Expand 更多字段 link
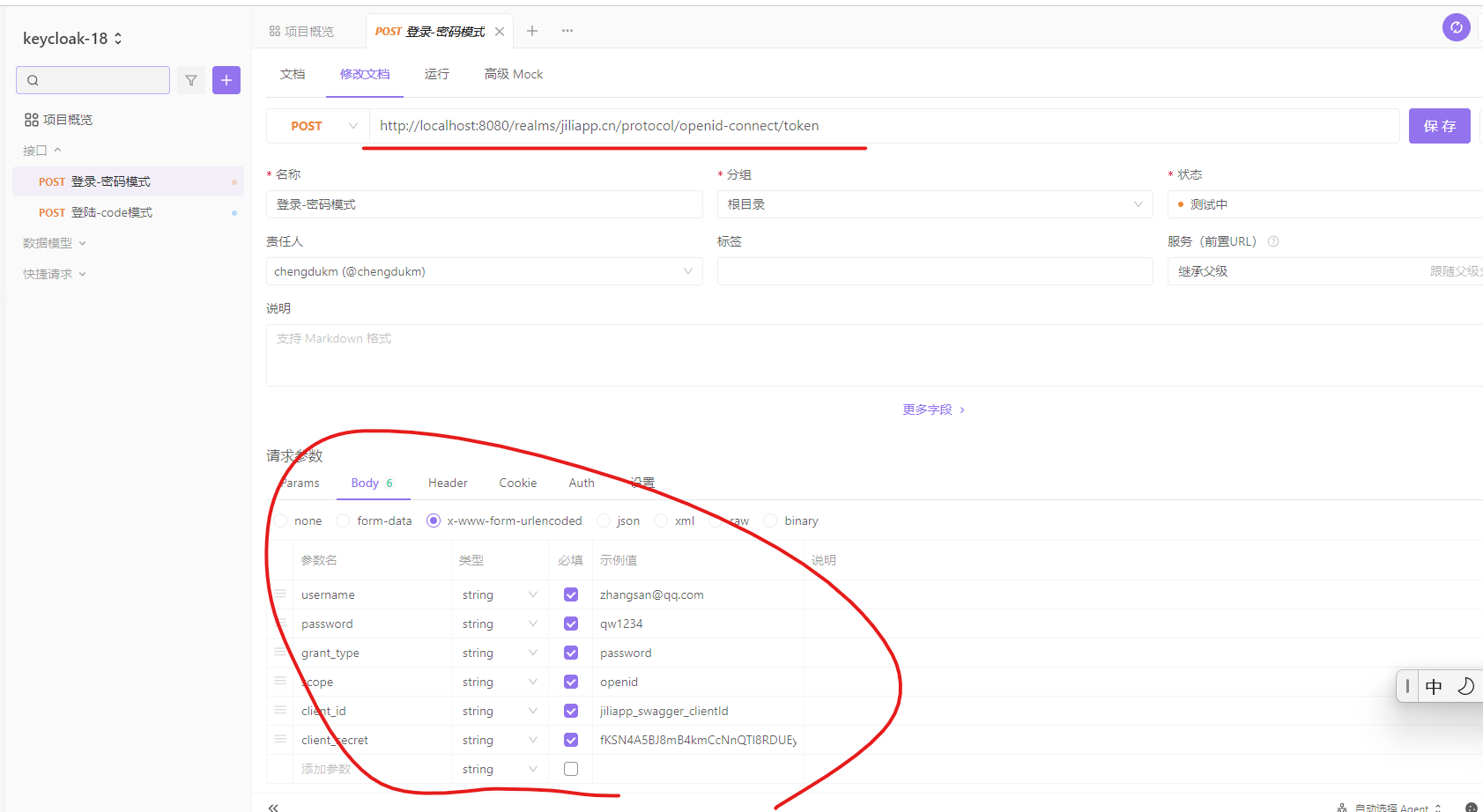The width and height of the screenshot is (1483, 812). [x=934, y=410]
